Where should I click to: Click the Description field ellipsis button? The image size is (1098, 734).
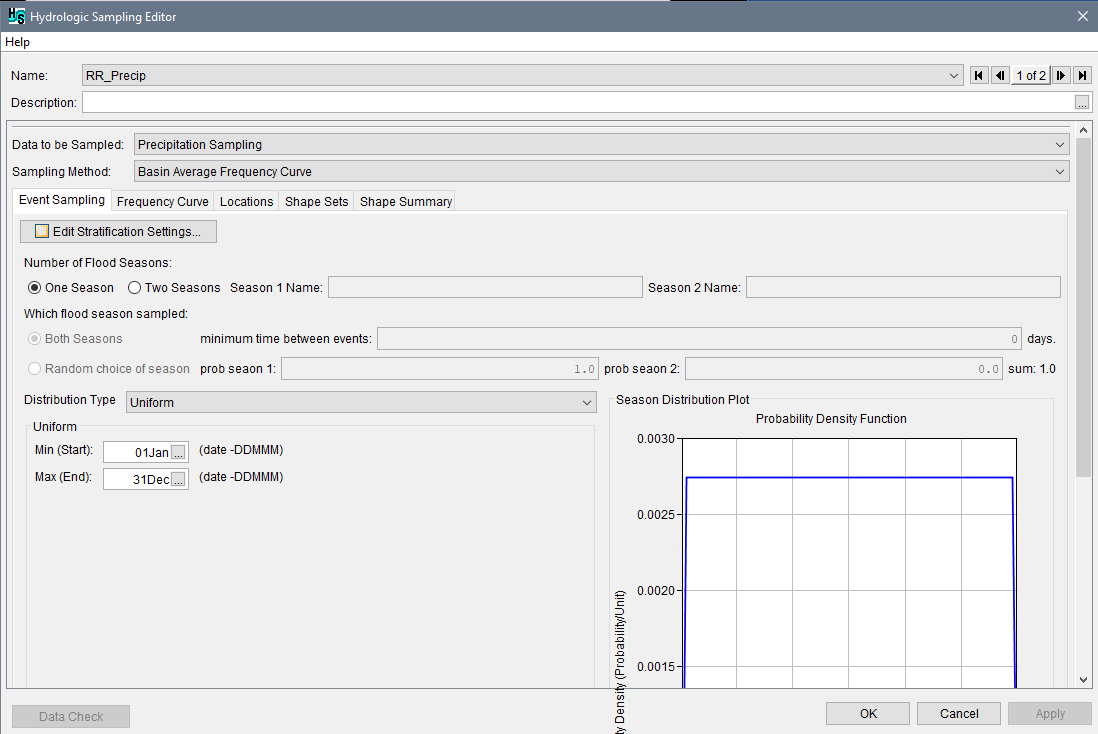coord(1082,102)
